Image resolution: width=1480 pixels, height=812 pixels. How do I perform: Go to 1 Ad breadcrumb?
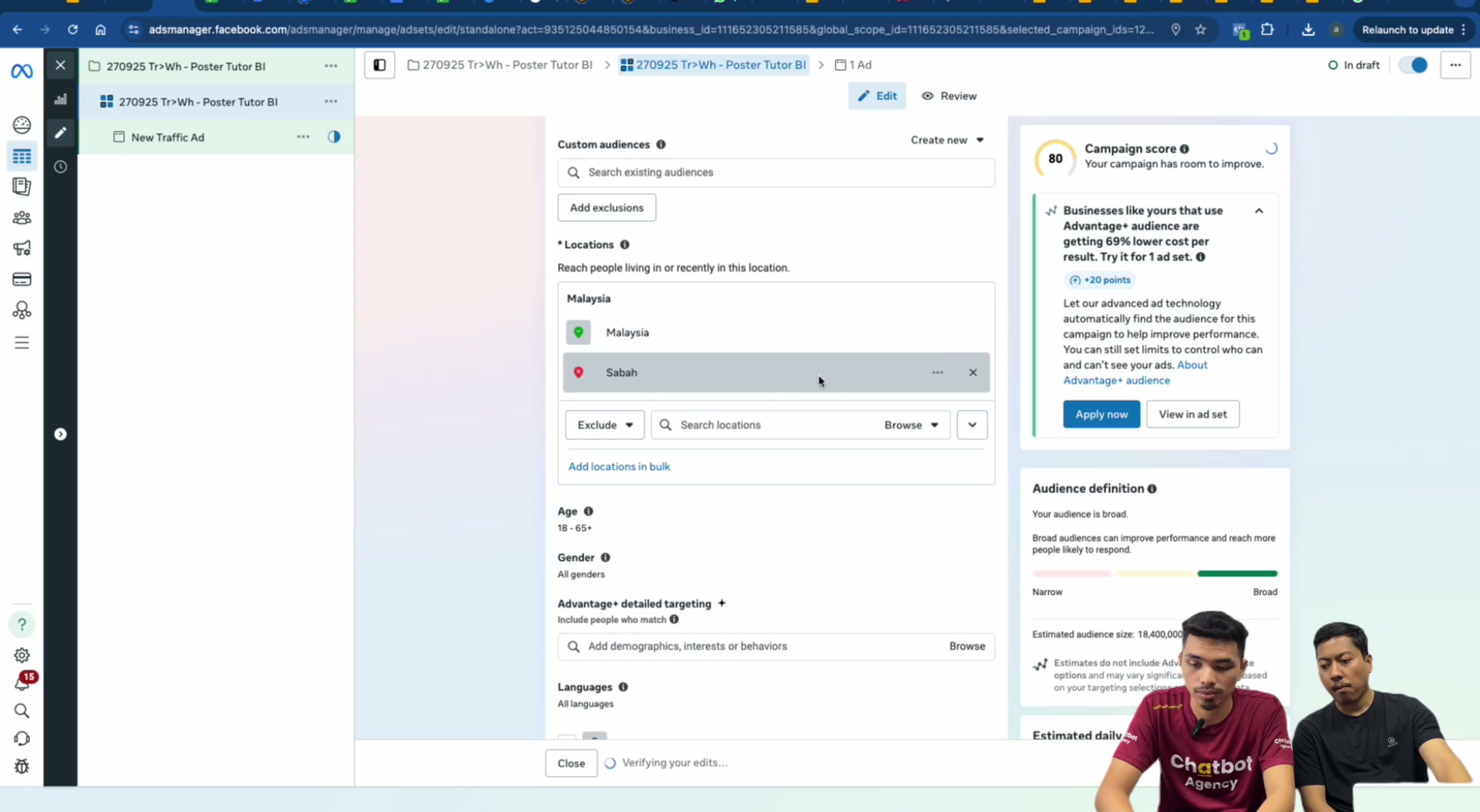point(854,65)
